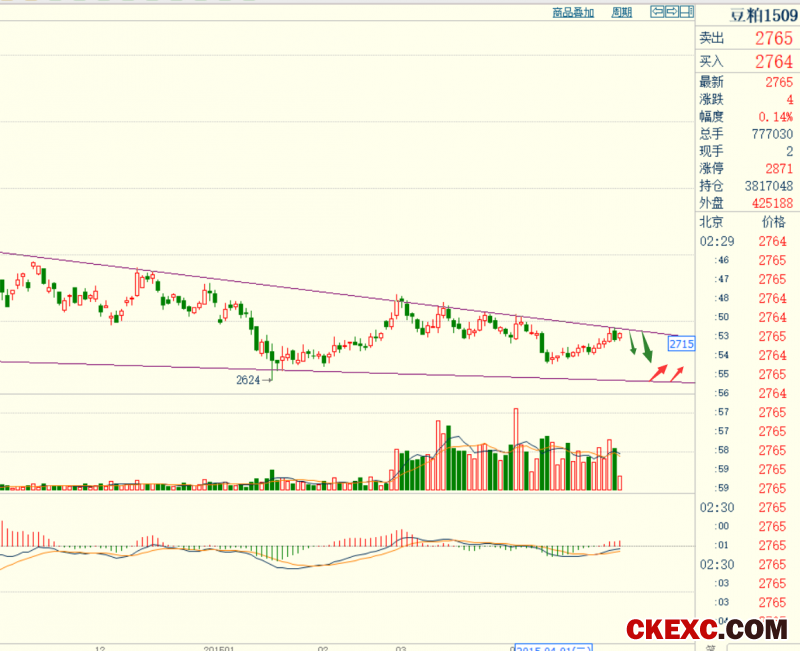Select the small green down arrow annotation
This screenshot has width=800, height=651.
tap(632, 345)
